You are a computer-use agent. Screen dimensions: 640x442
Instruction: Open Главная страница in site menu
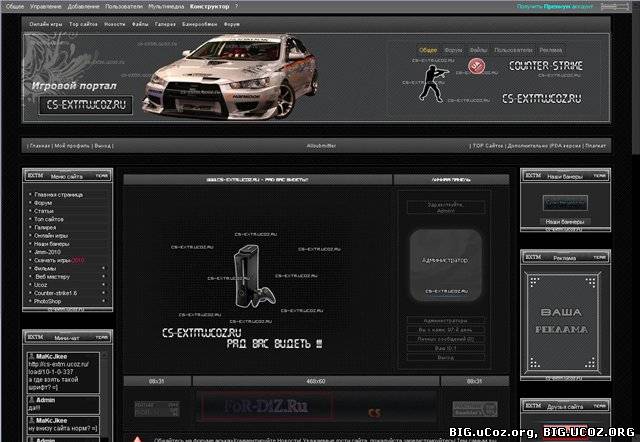click(58, 195)
